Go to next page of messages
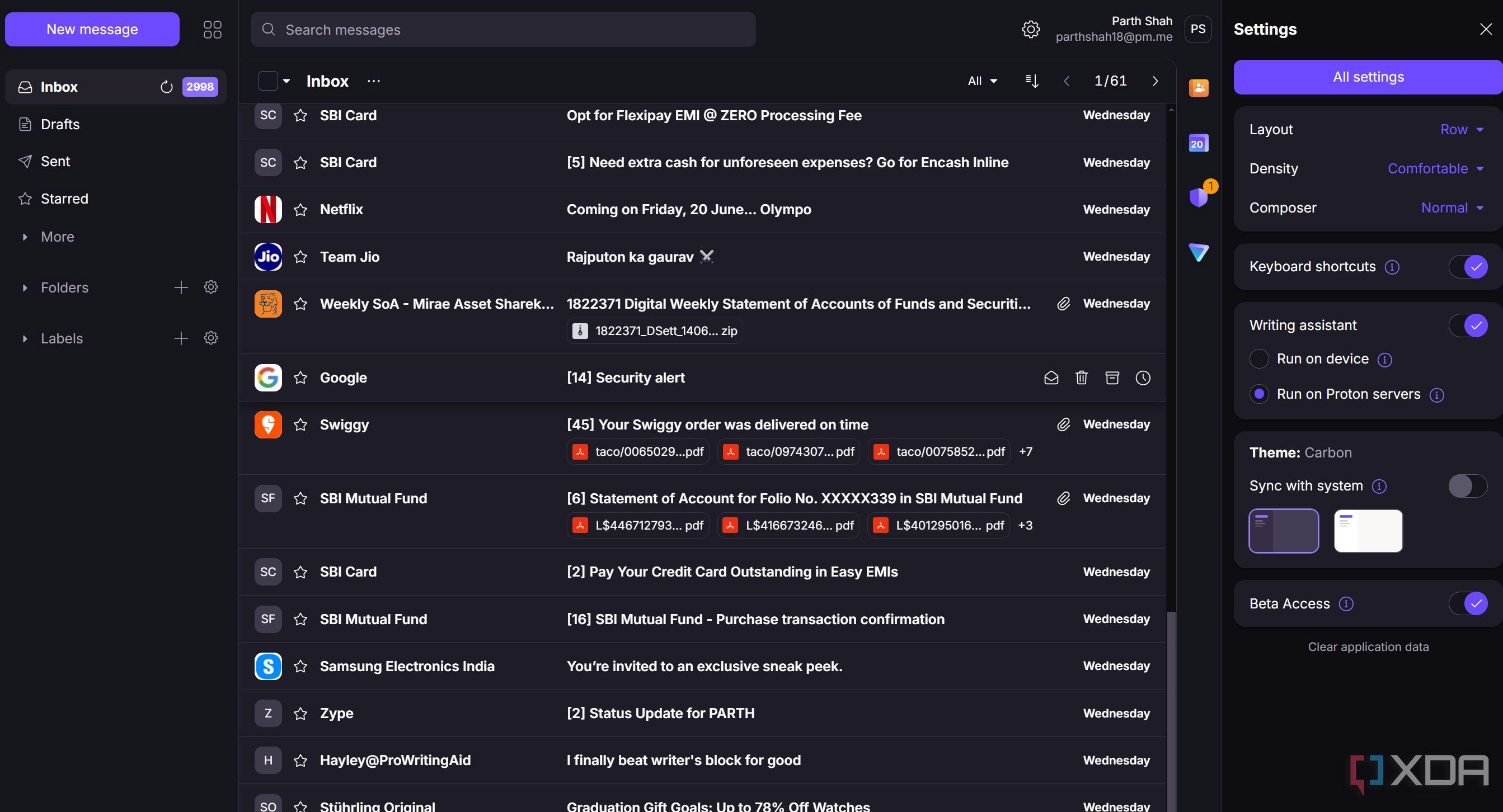This screenshot has height=812, width=1503. click(1155, 81)
